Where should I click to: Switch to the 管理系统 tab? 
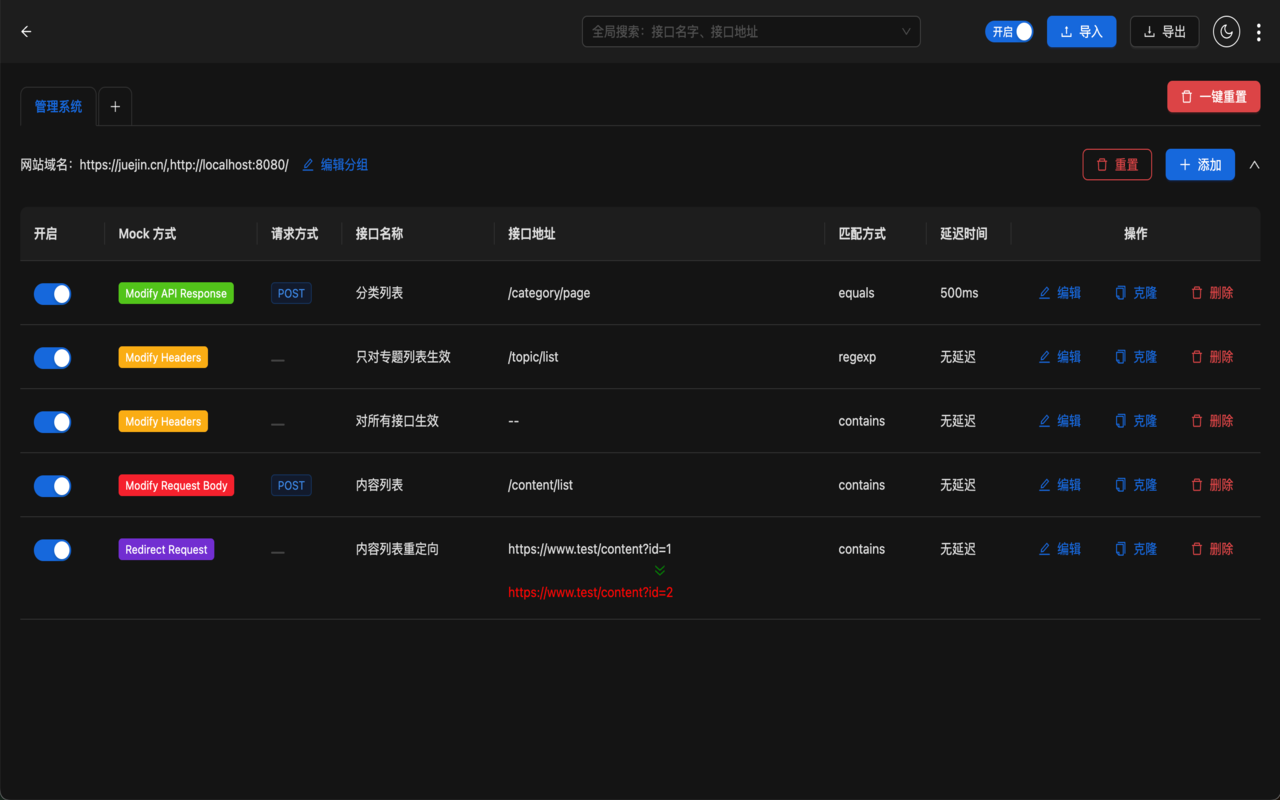[57, 105]
